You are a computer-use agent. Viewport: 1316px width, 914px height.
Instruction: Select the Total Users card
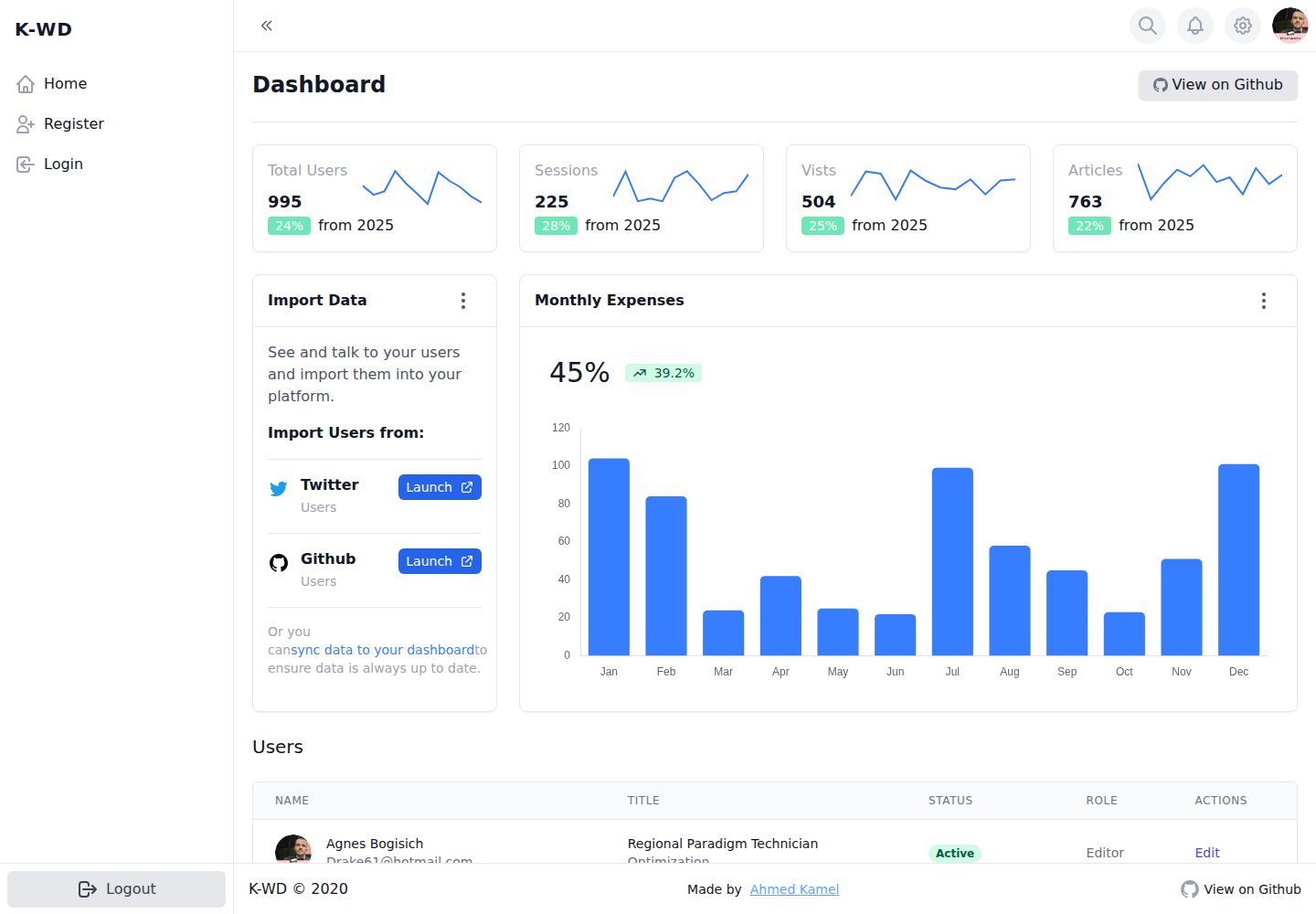point(375,198)
